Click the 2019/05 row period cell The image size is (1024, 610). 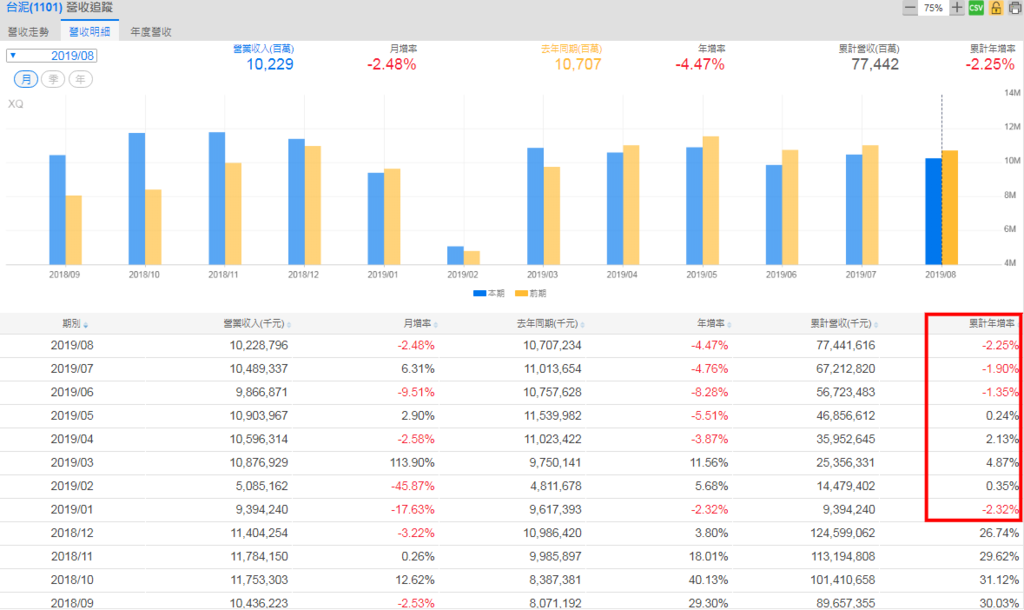coord(72,415)
